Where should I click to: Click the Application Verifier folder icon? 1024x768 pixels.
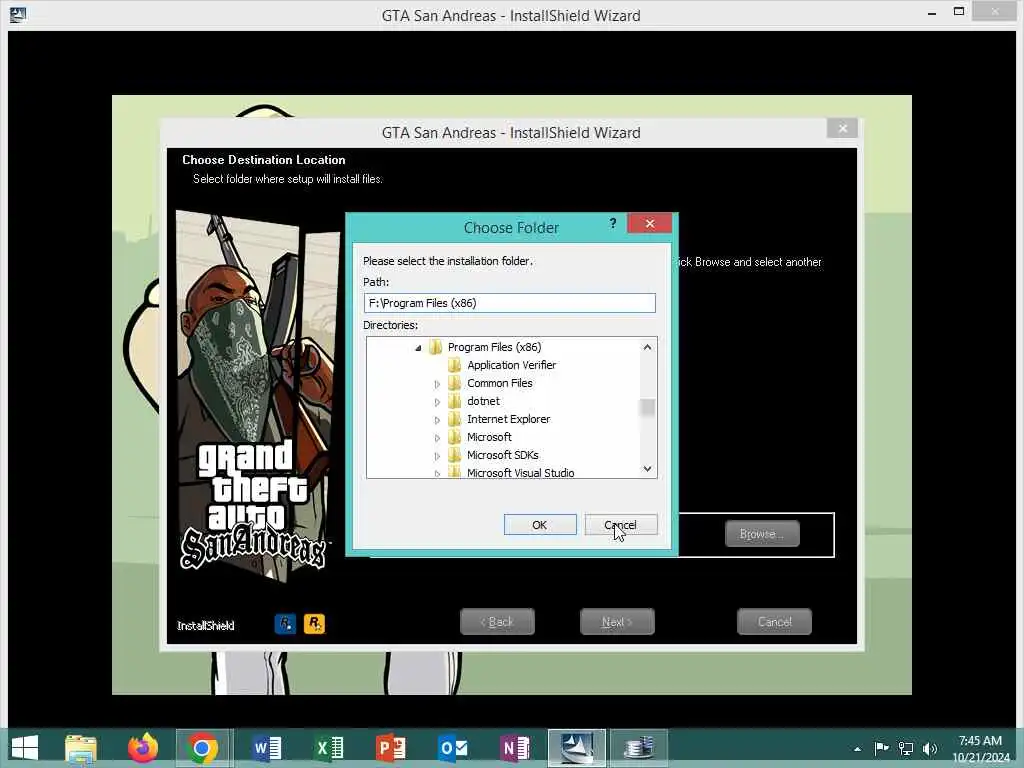455,365
